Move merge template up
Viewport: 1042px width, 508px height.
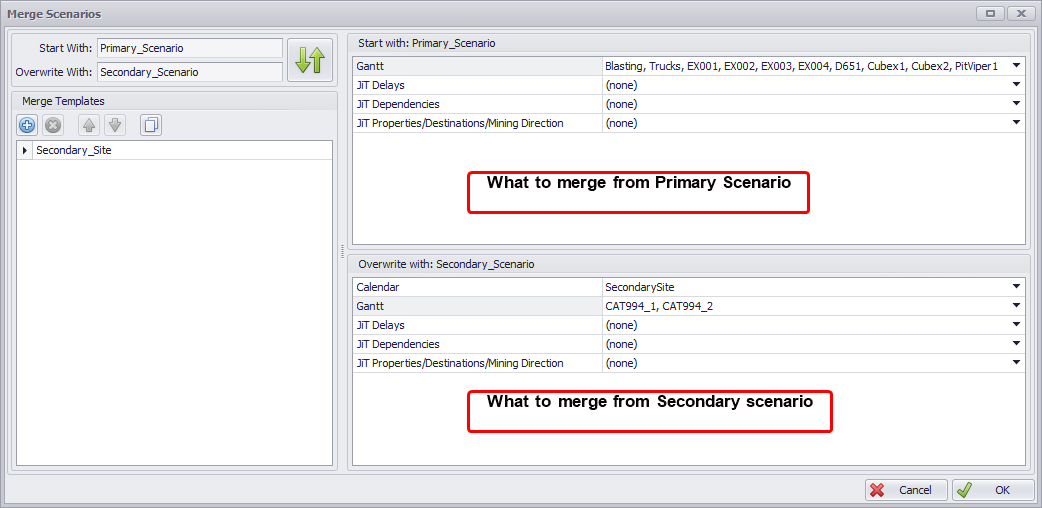coord(88,125)
